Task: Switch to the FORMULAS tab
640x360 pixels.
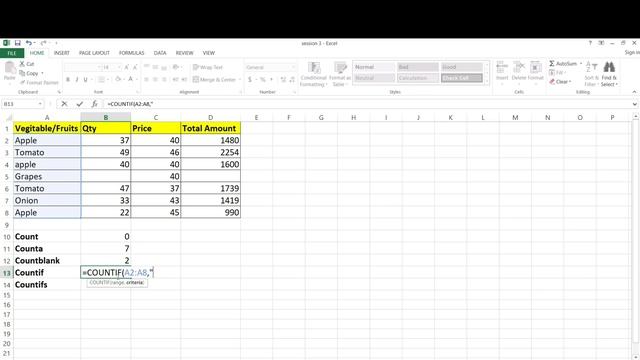Action: click(131, 53)
